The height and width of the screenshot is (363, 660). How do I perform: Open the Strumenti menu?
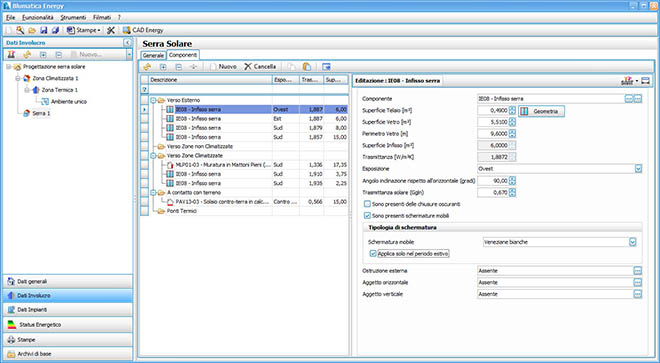click(73, 18)
